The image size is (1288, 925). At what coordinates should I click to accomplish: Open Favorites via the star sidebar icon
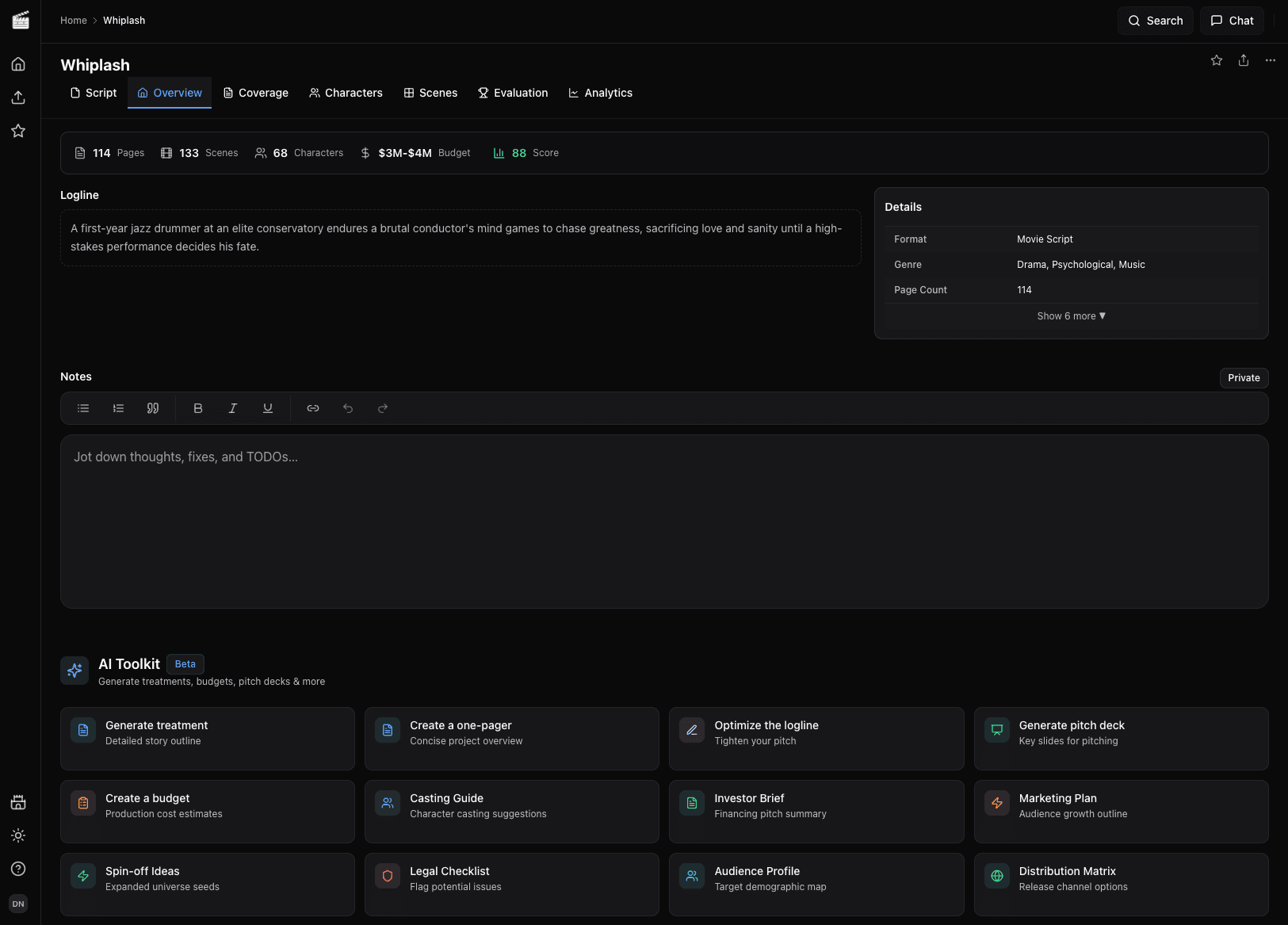pyautogui.click(x=18, y=130)
